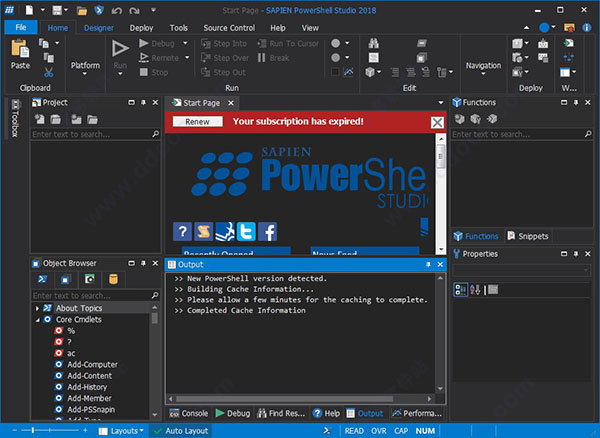Click the first cube icon in Functions toolbar
The width and height of the screenshot is (600, 438).
tap(459, 119)
